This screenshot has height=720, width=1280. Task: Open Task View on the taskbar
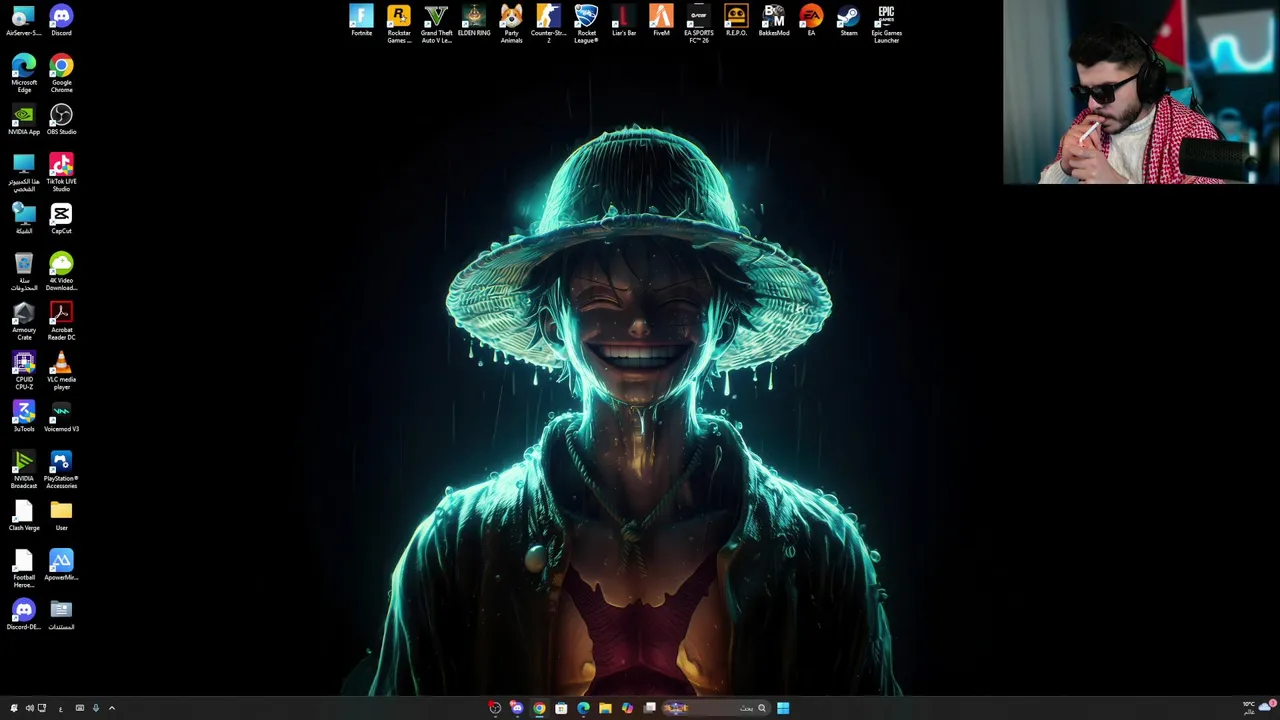click(x=649, y=708)
